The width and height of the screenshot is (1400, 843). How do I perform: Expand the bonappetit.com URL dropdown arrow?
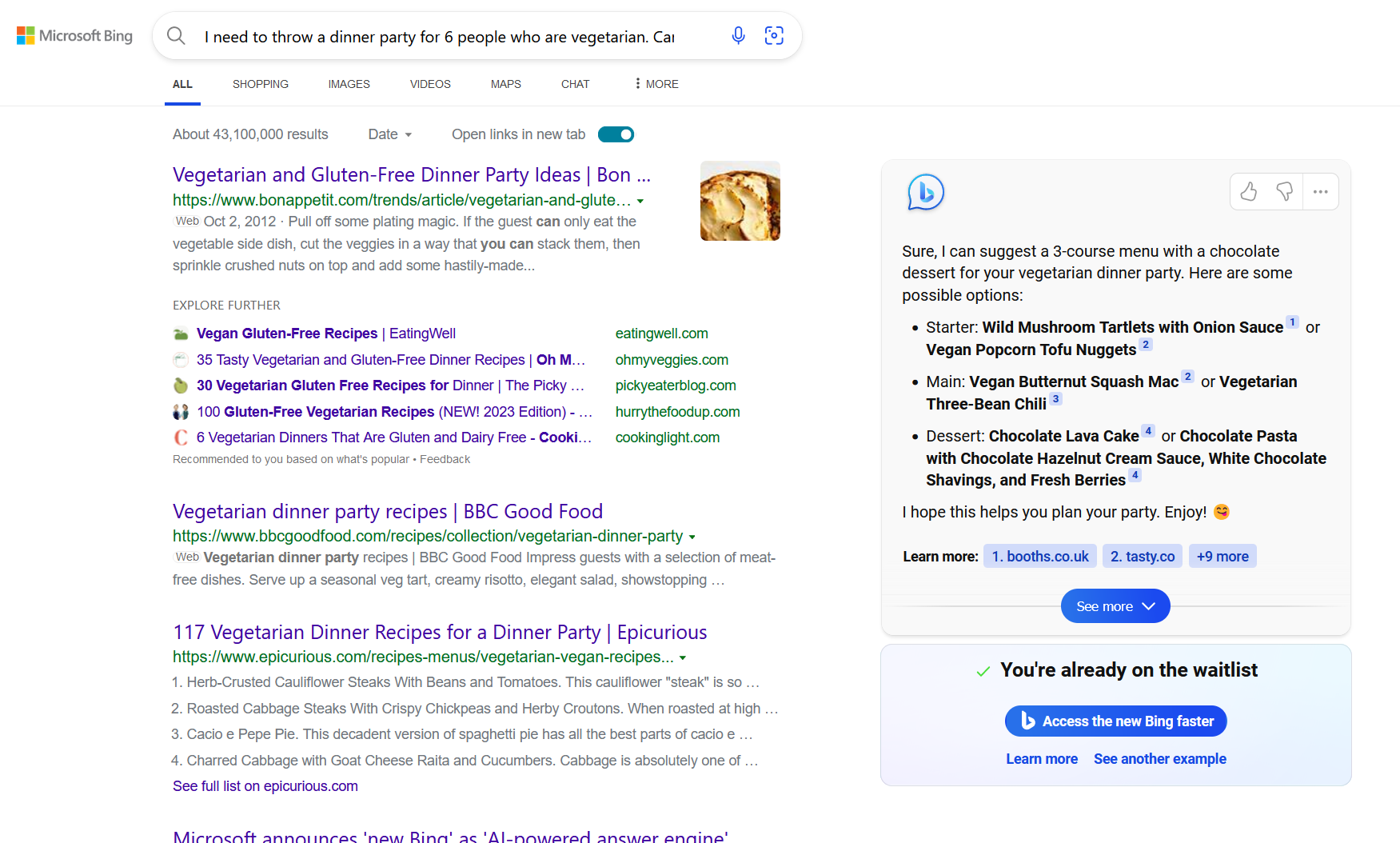(x=640, y=201)
